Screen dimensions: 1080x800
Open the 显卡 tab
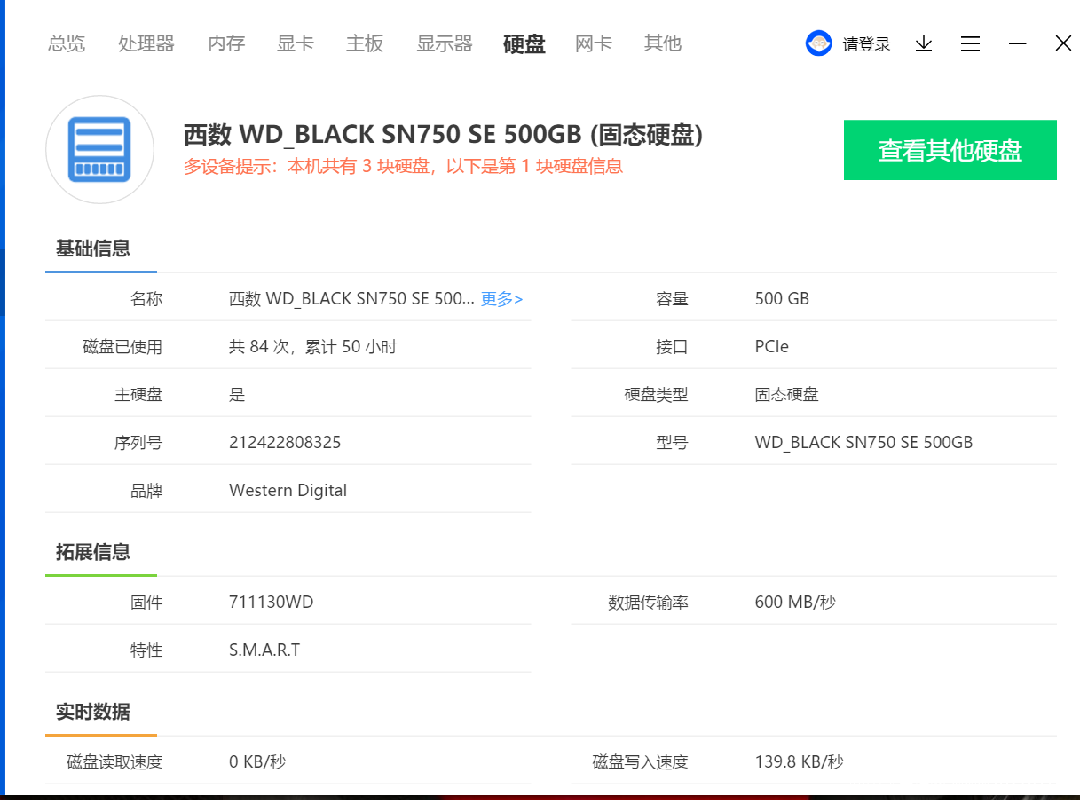tap(295, 43)
